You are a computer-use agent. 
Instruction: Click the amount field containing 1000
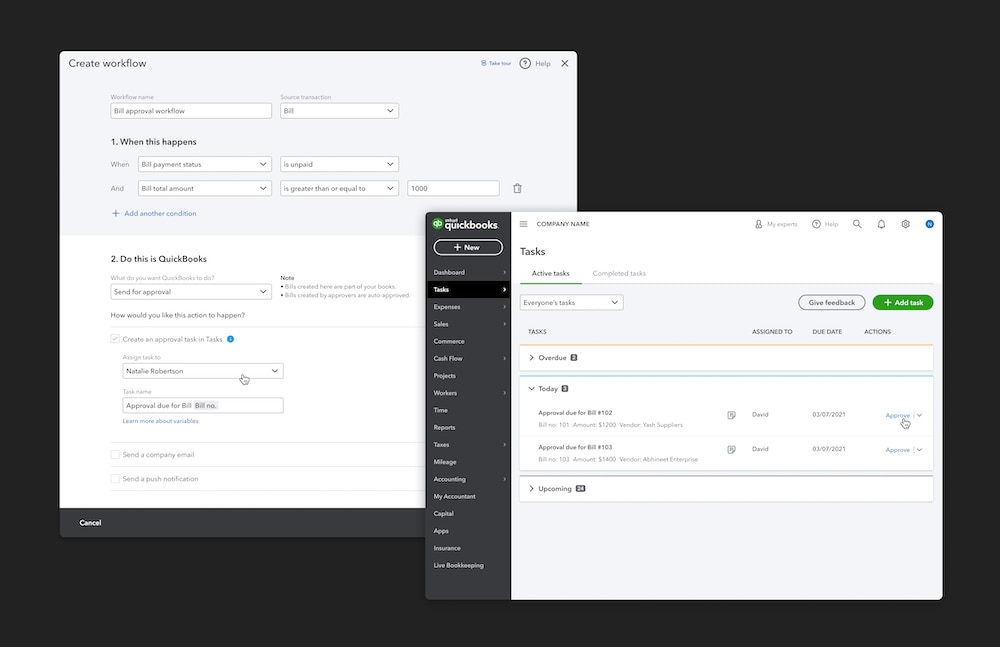pyautogui.click(x=453, y=188)
